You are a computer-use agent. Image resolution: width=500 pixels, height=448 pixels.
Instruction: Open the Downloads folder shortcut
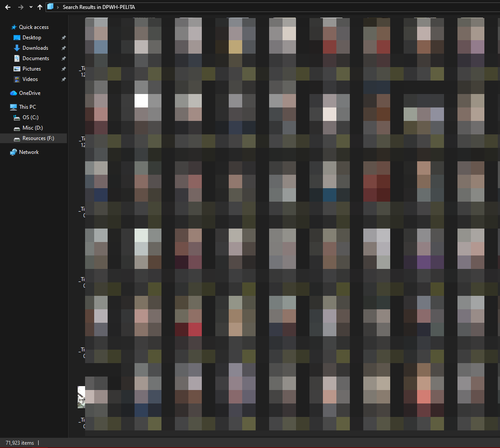coord(35,48)
